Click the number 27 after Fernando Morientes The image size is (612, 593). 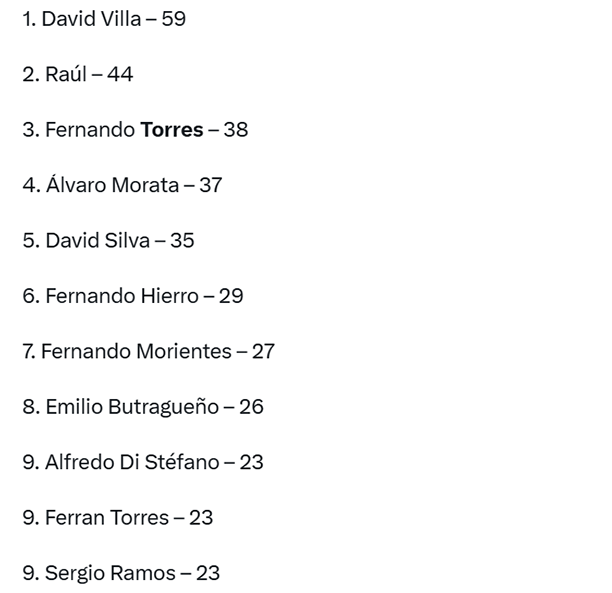coord(263,352)
